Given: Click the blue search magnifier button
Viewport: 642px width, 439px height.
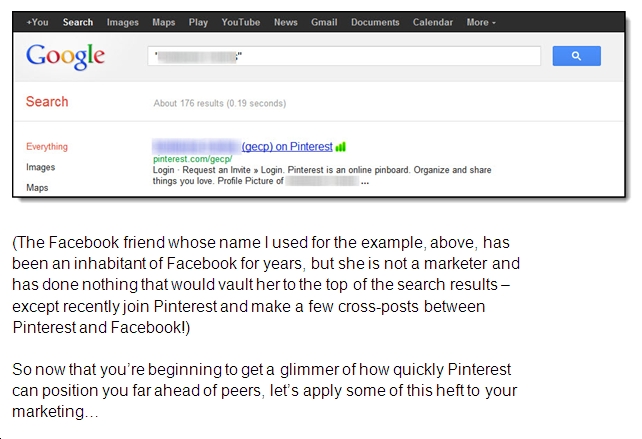Looking at the screenshot, I should [x=576, y=56].
